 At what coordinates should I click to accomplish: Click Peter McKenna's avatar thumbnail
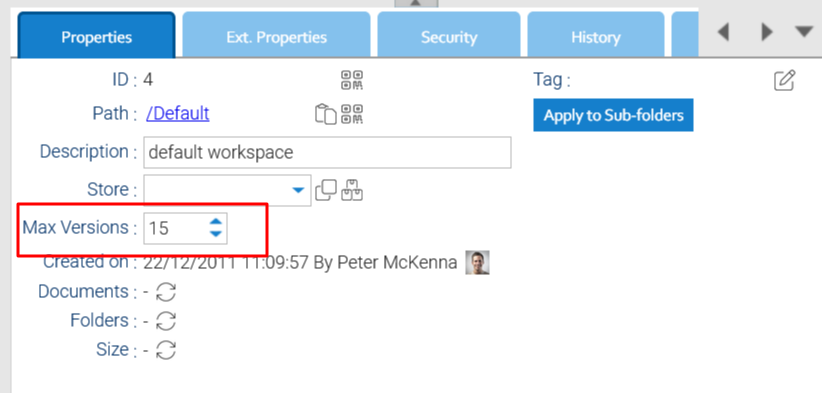pos(477,263)
